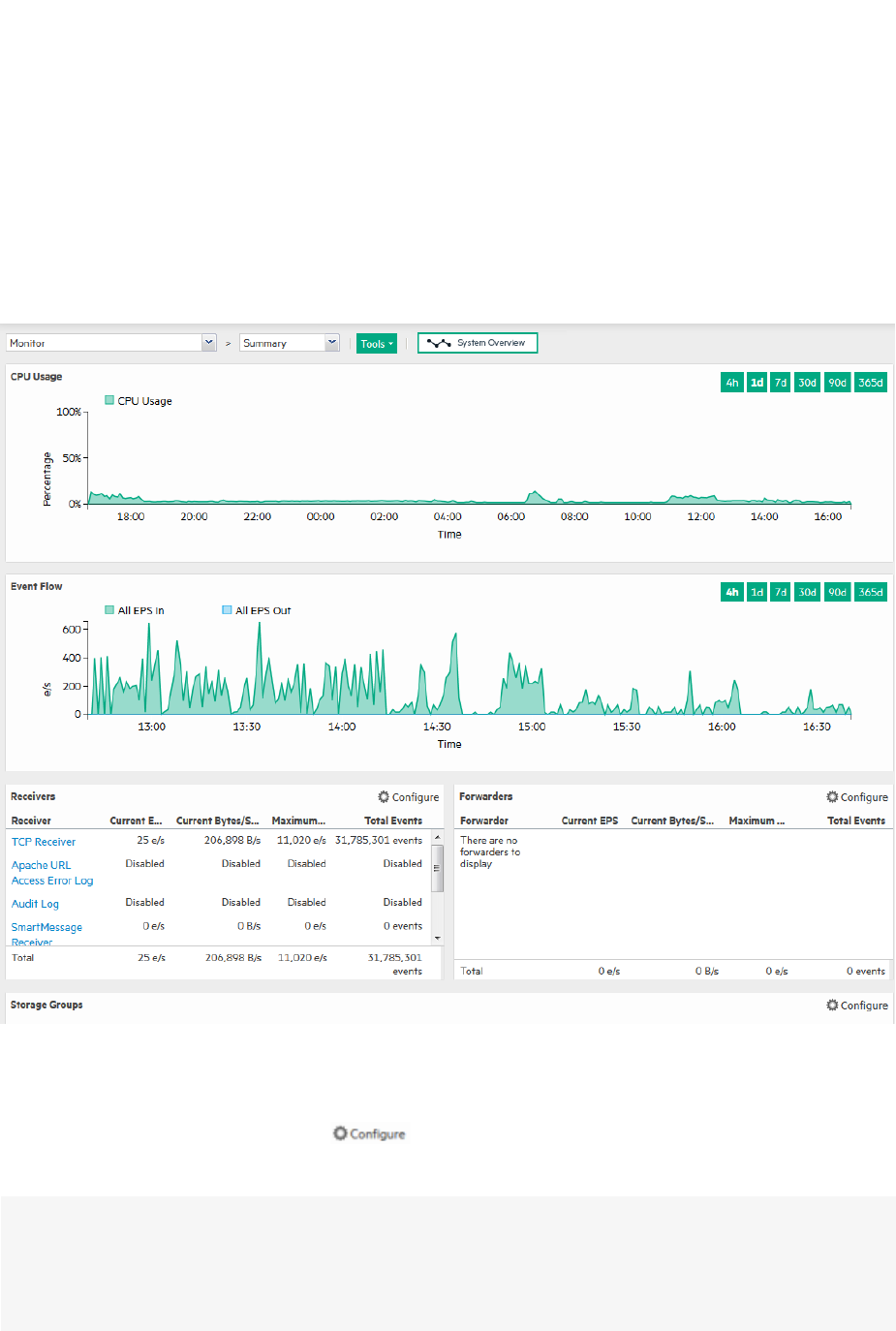
Task: Select 4h range for CPU Usage
Action: [x=732, y=383]
